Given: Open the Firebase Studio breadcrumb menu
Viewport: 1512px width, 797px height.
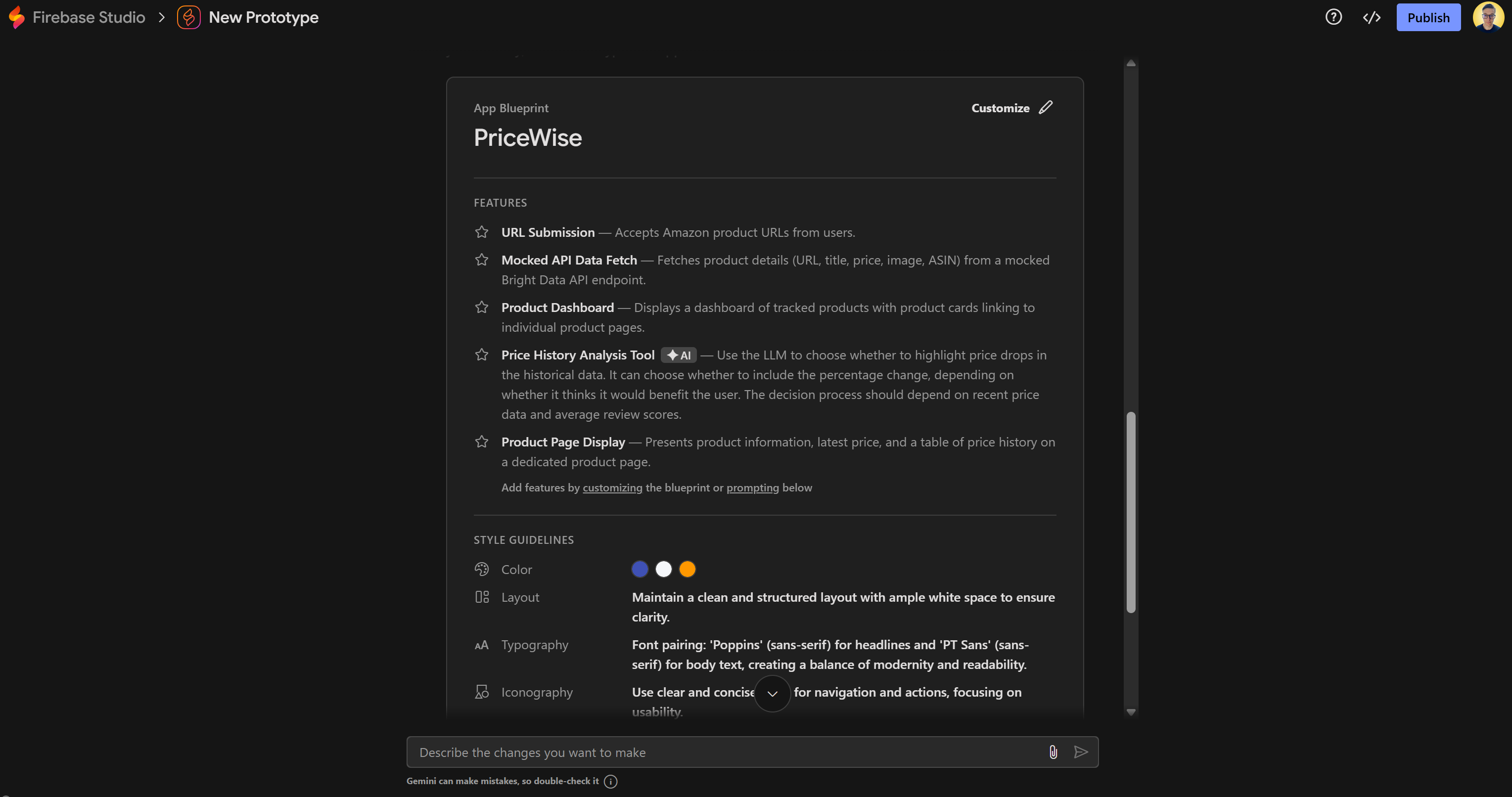Looking at the screenshot, I should tap(89, 17).
